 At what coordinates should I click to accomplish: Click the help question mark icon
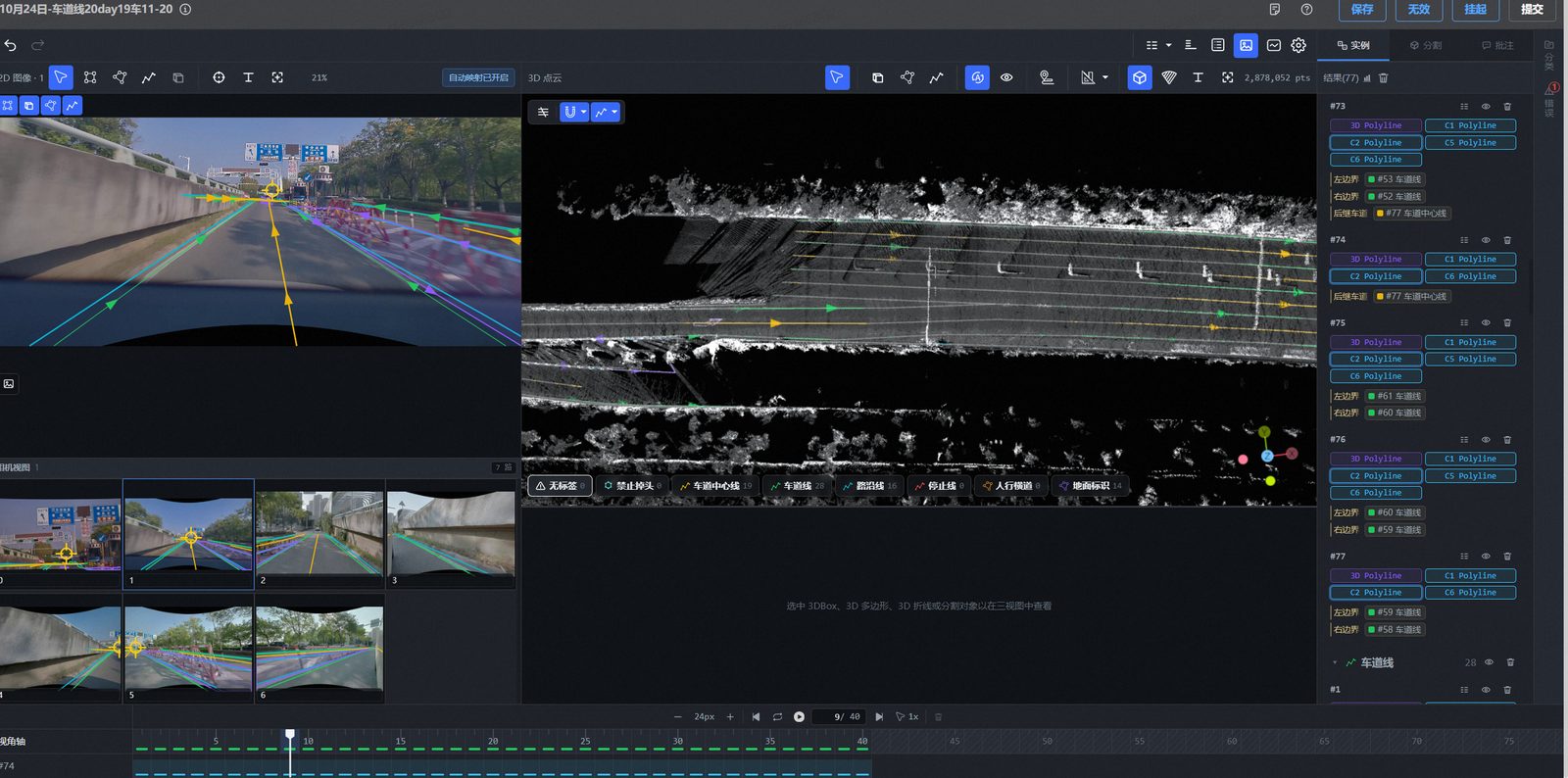pyautogui.click(x=1306, y=9)
